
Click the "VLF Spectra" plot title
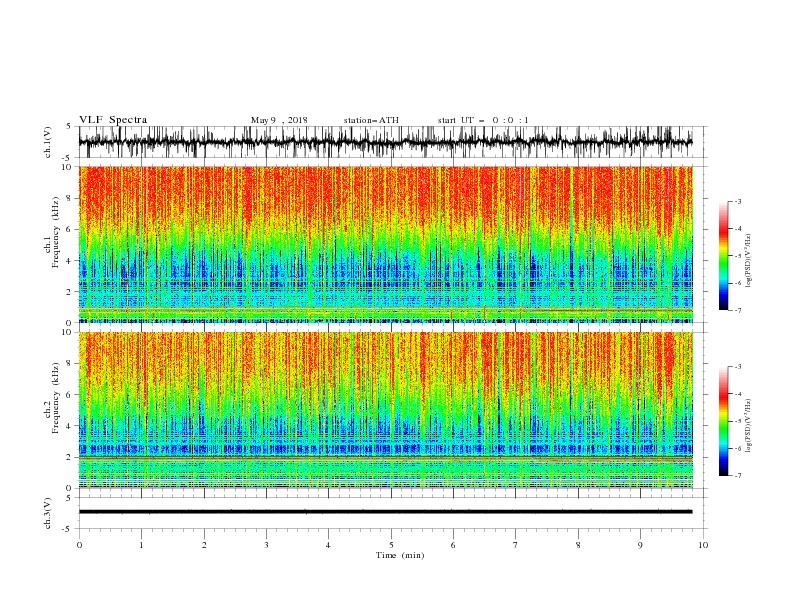(x=113, y=120)
